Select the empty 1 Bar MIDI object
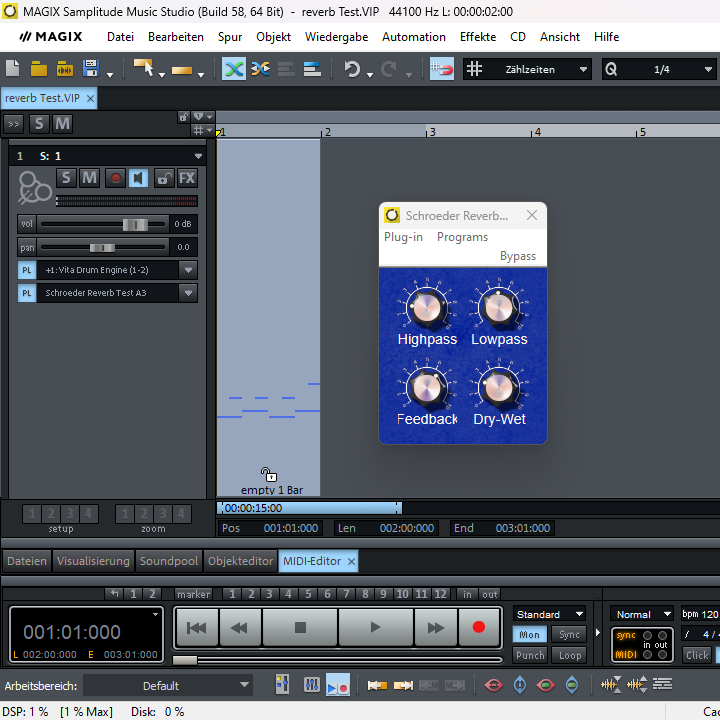This screenshot has height=720, width=720. pos(268,317)
